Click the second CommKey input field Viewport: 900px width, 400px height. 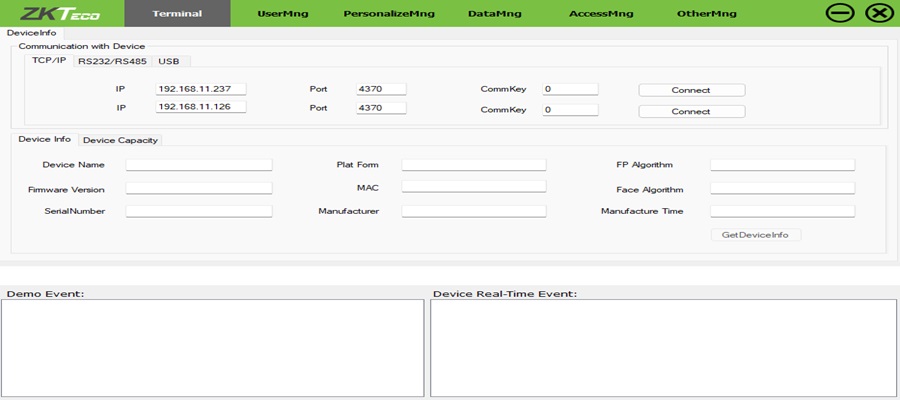570,110
